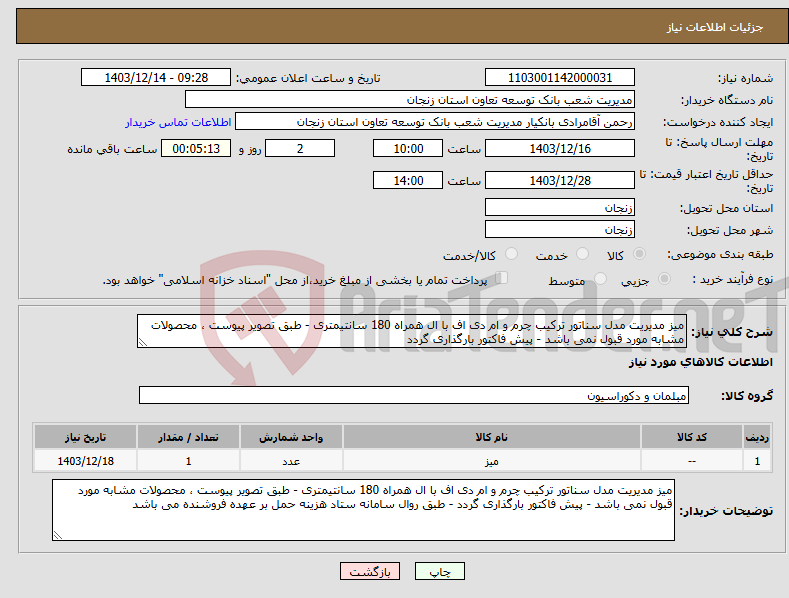Click the چاپ (print) button
Screen dimensions: 789x598
tap(439, 571)
